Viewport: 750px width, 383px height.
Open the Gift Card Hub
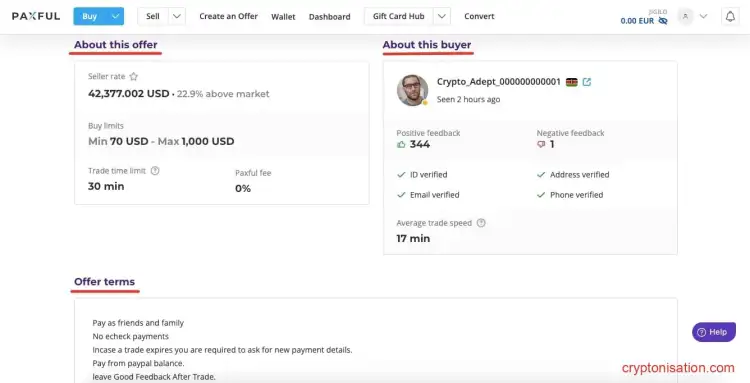click(x=398, y=16)
